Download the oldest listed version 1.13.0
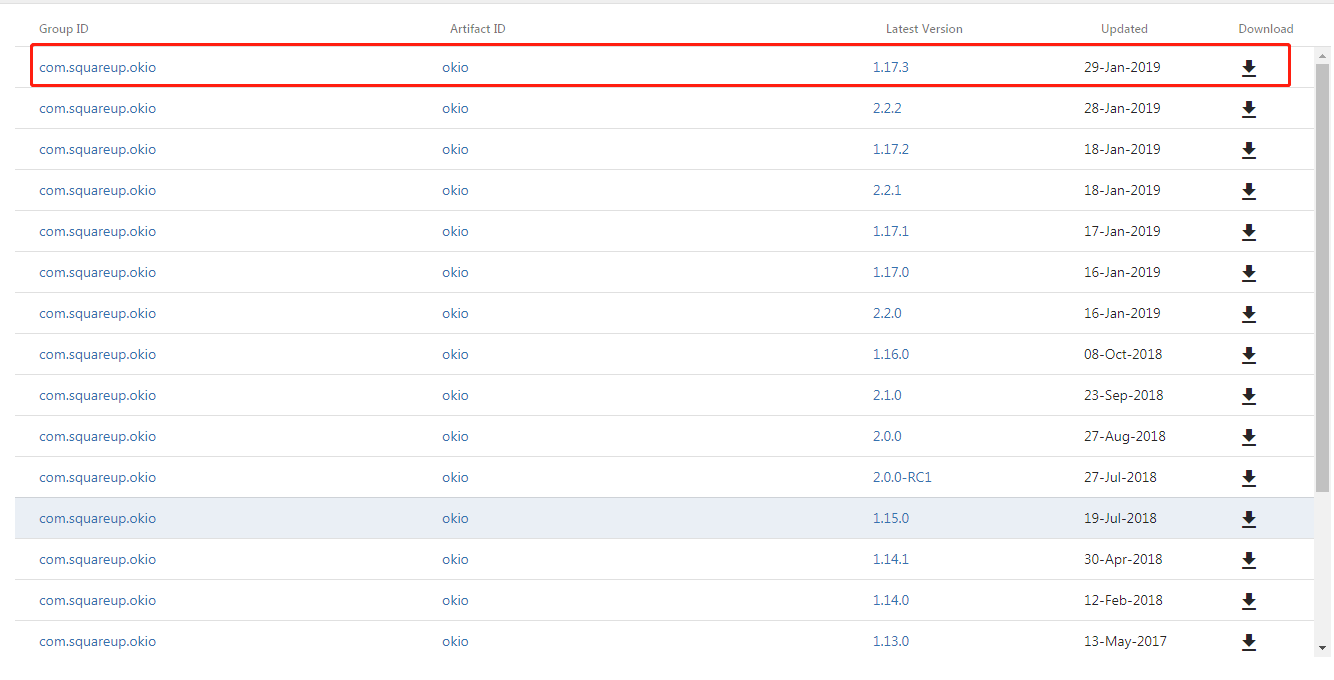 point(1248,642)
